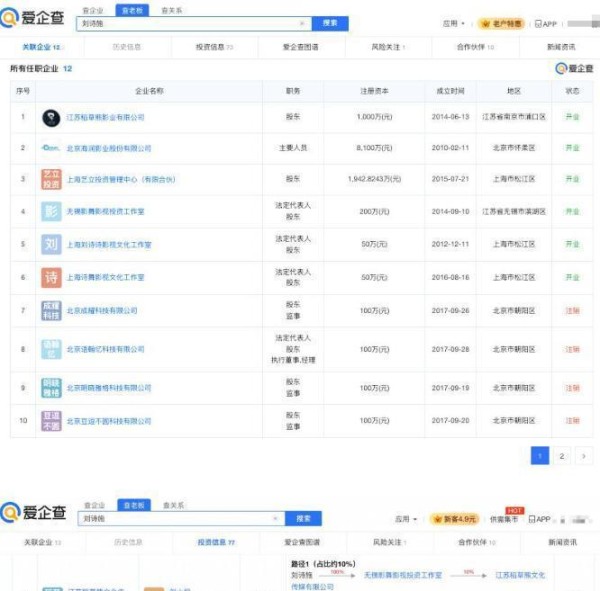Click the top APP download link

pyautogui.click(x=546, y=23)
